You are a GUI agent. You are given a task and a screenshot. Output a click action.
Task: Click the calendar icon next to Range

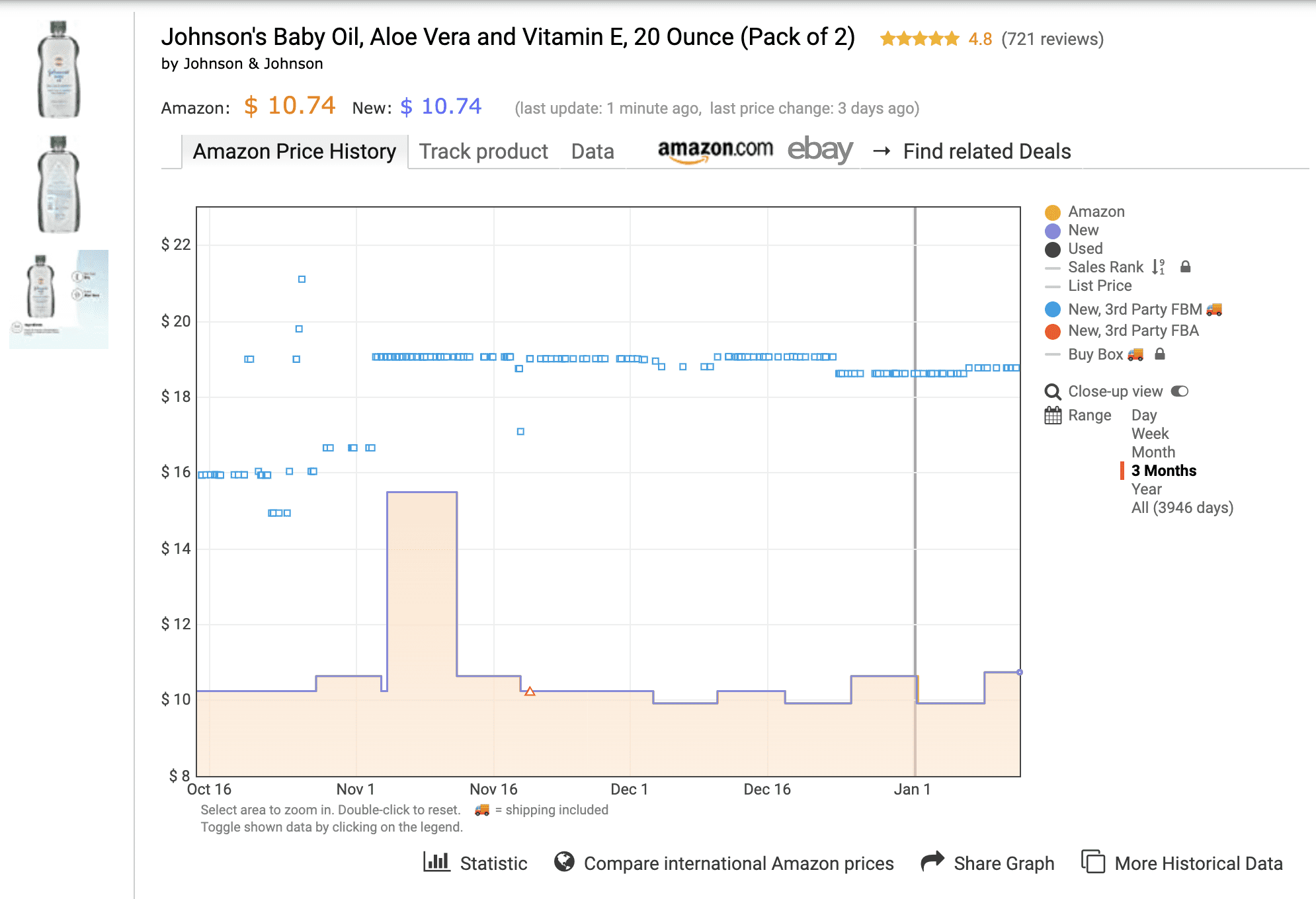pos(1052,415)
